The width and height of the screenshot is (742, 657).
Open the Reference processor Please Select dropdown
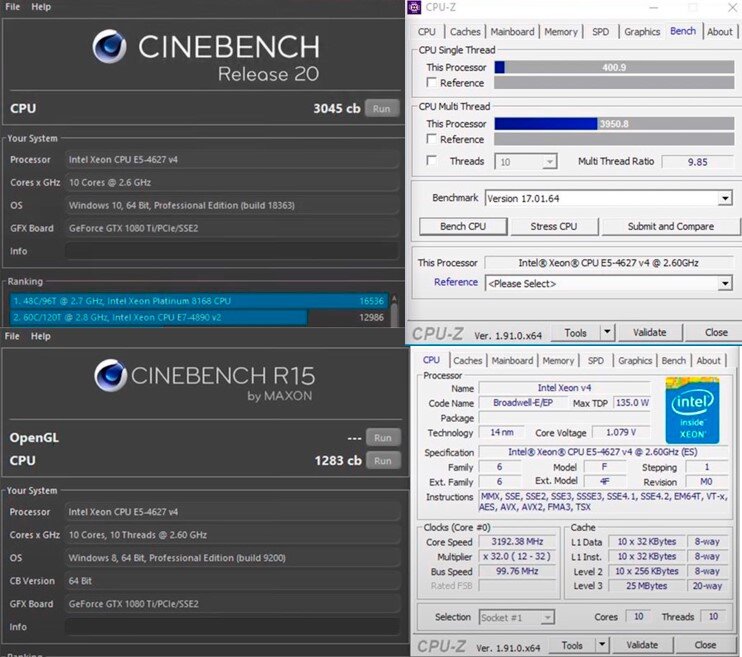click(609, 284)
